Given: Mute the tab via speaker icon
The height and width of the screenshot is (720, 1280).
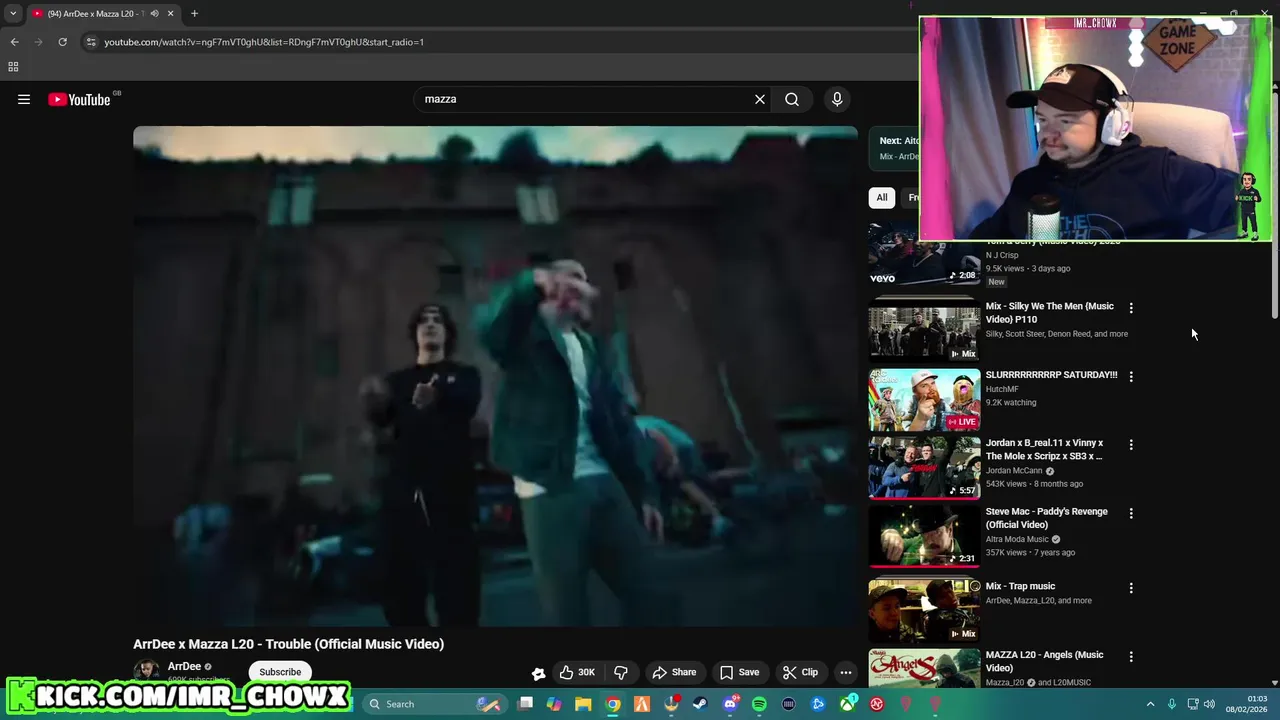Looking at the screenshot, I should click(x=154, y=14).
